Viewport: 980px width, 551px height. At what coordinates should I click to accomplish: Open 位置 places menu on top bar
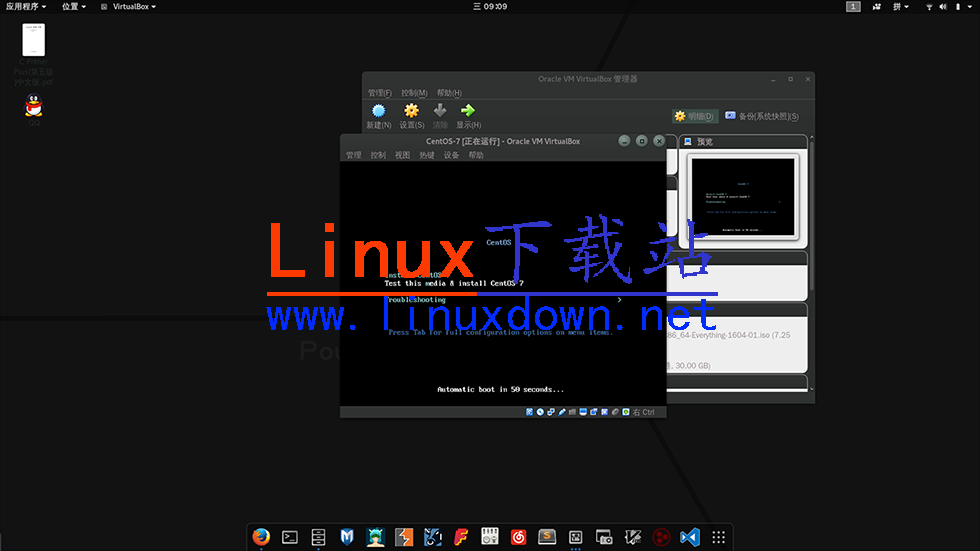(x=73, y=6)
